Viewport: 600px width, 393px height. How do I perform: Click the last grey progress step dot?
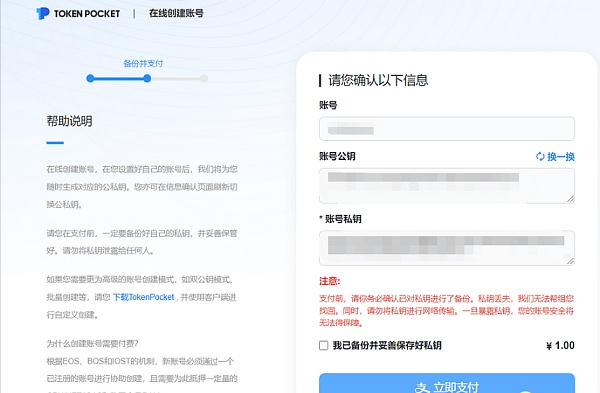[204, 78]
